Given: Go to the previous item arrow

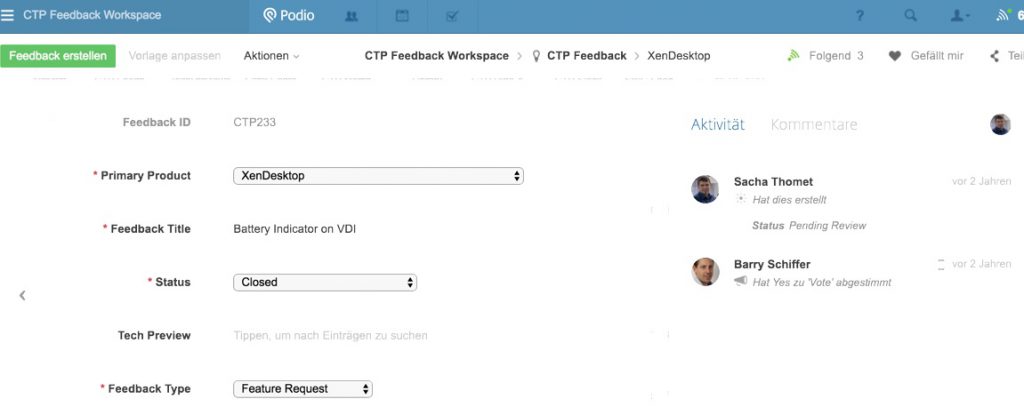Looking at the screenshot, I should pyautogui.click(x=22, y=295).
